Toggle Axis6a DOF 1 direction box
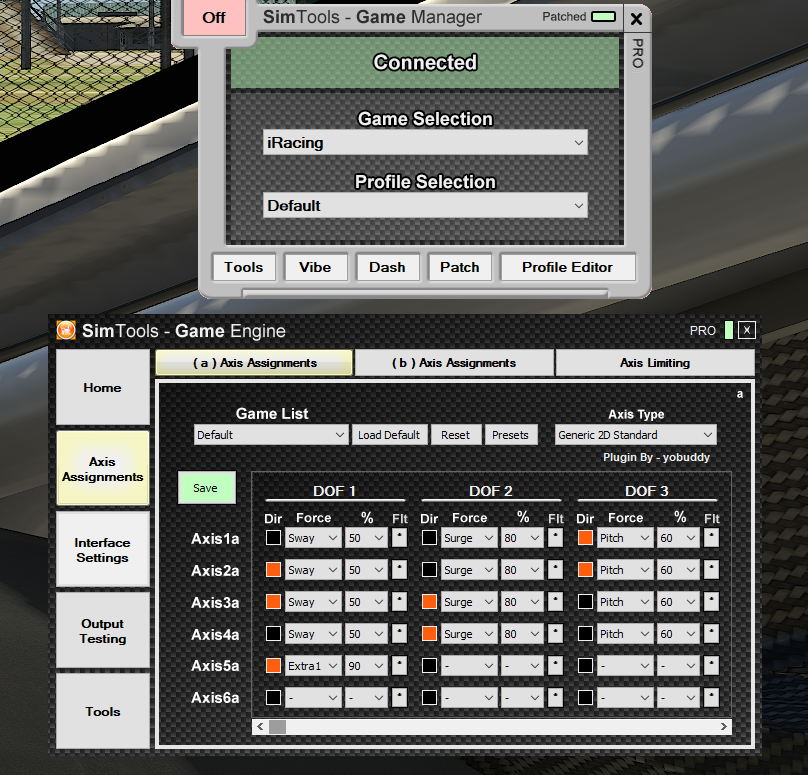Screen dimensions: 808x775 click(273, 697)
